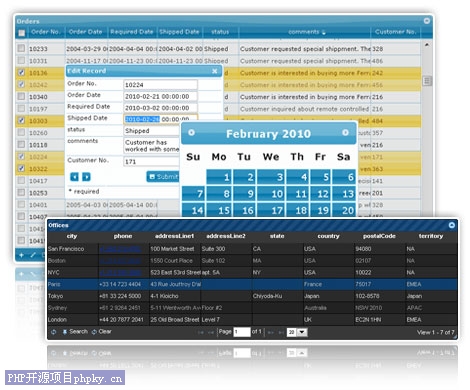Go to previous page in Offices pager

pyautogui.click(x=211, y=332)
